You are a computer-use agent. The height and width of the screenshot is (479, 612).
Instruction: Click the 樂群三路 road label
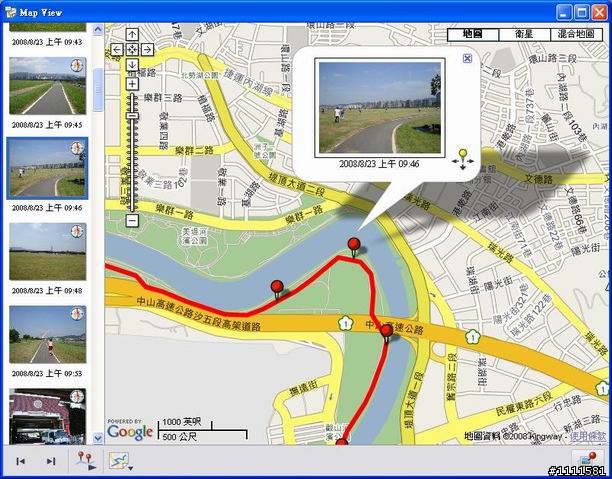163,97
